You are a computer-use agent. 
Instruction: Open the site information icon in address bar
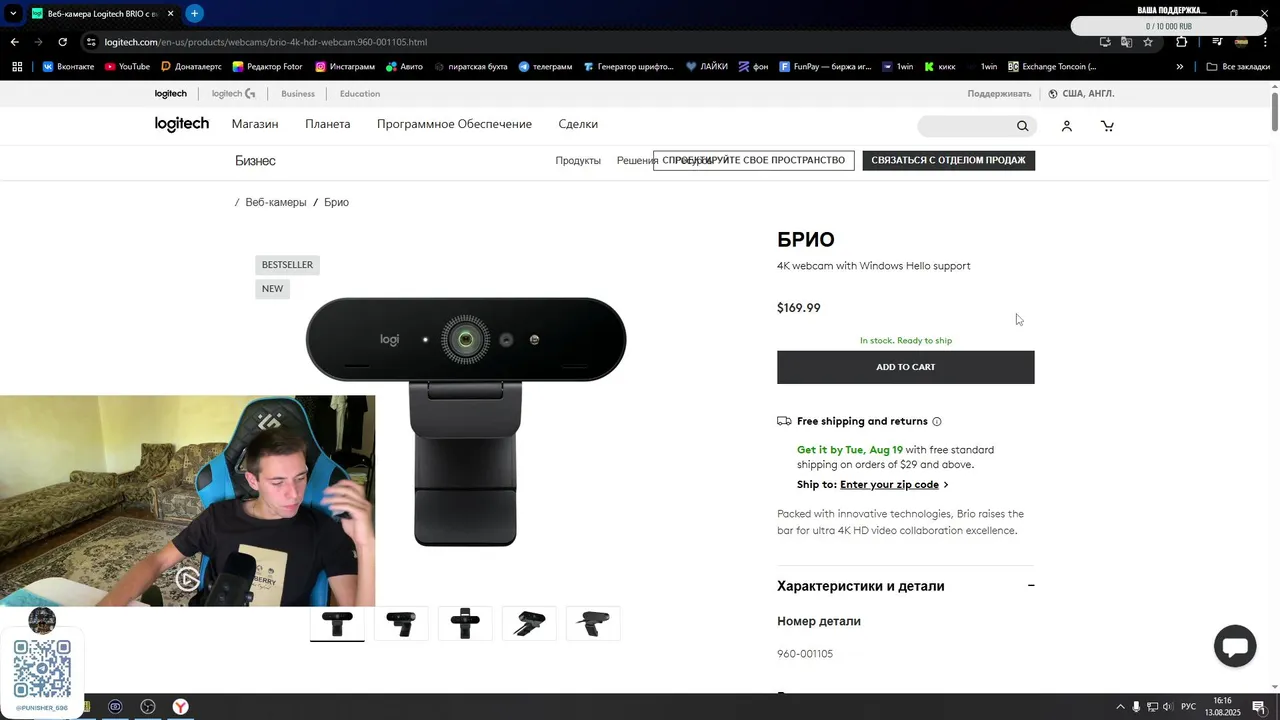click(x=91, y=42)
